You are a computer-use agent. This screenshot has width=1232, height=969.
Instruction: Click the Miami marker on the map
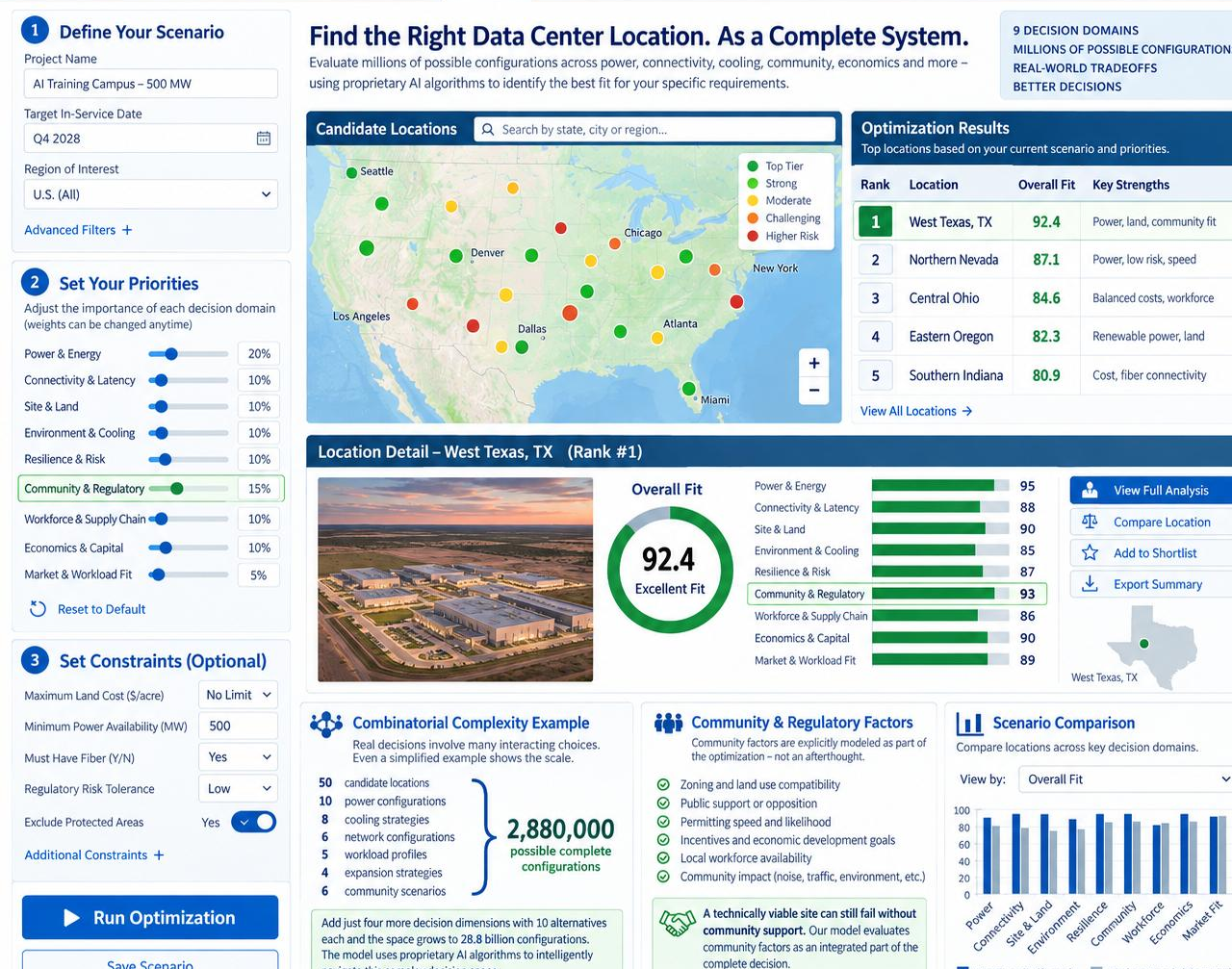click(688, 389)
